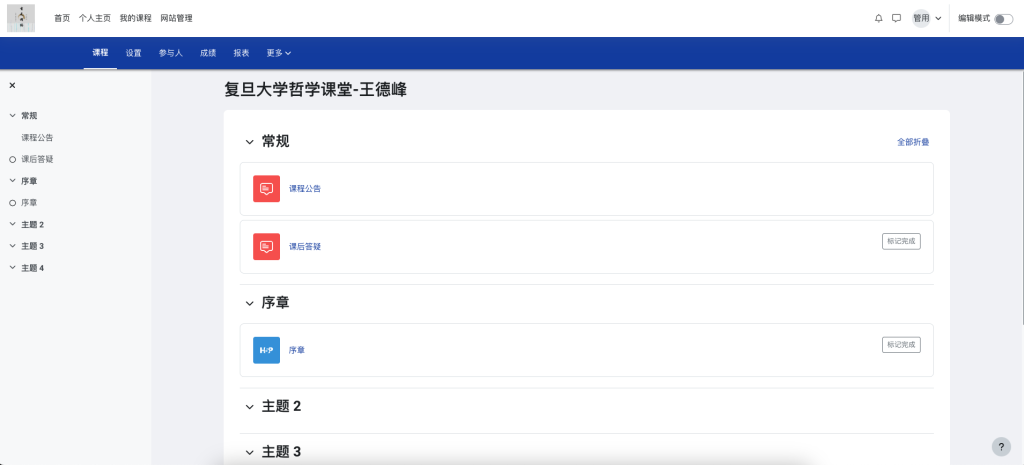Collapse 常规 chevron in sidebar index
The width and height of the screenshot is (1024, 465).
coord(12,116)
